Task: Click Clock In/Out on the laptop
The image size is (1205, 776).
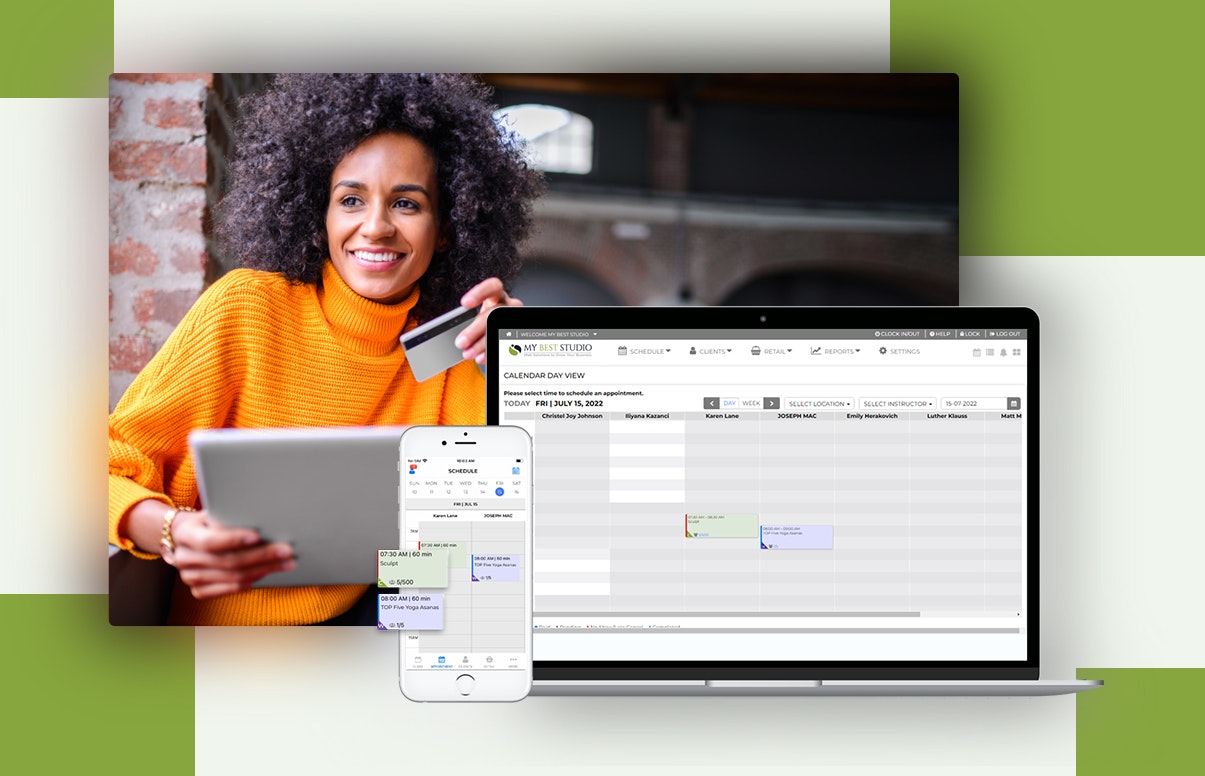Action: (897, 334)
